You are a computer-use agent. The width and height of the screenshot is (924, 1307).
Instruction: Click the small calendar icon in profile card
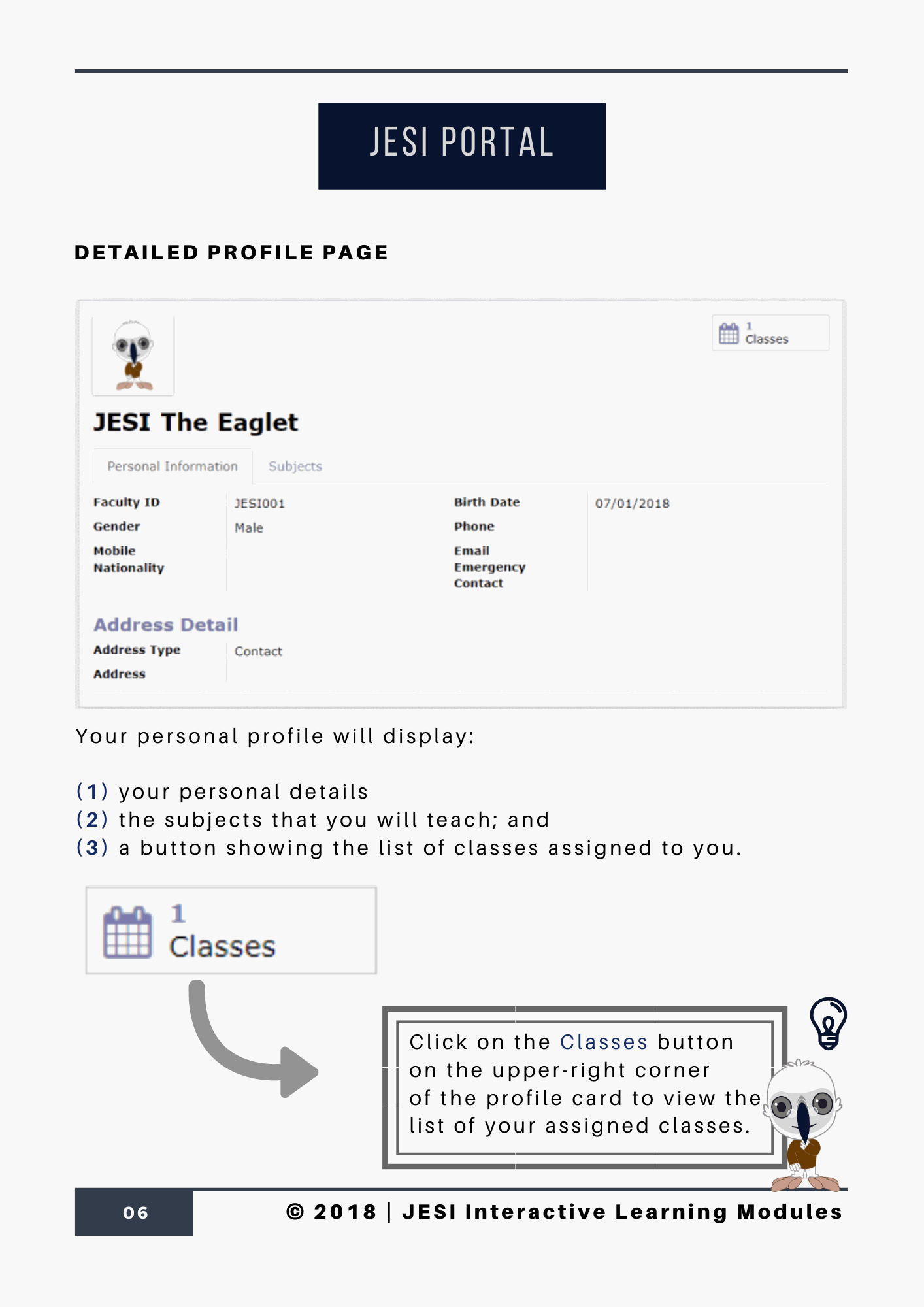tap(729, 333)
